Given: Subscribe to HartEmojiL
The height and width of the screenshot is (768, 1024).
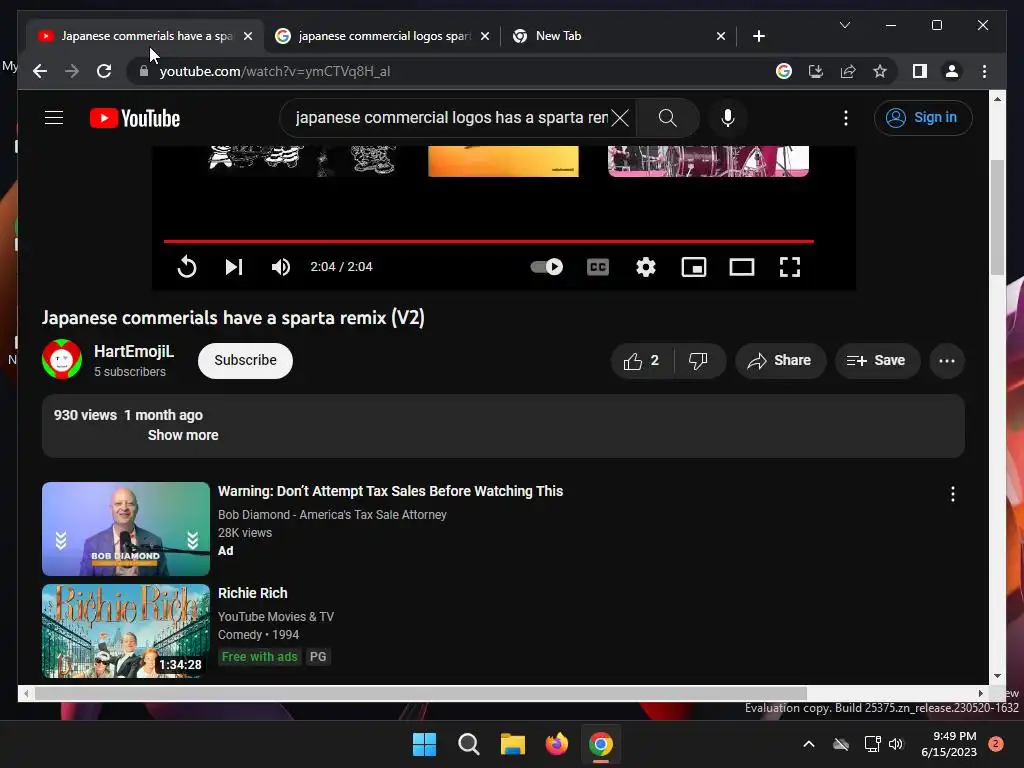Looking at the screenshot, I should (x=245, y=360).
